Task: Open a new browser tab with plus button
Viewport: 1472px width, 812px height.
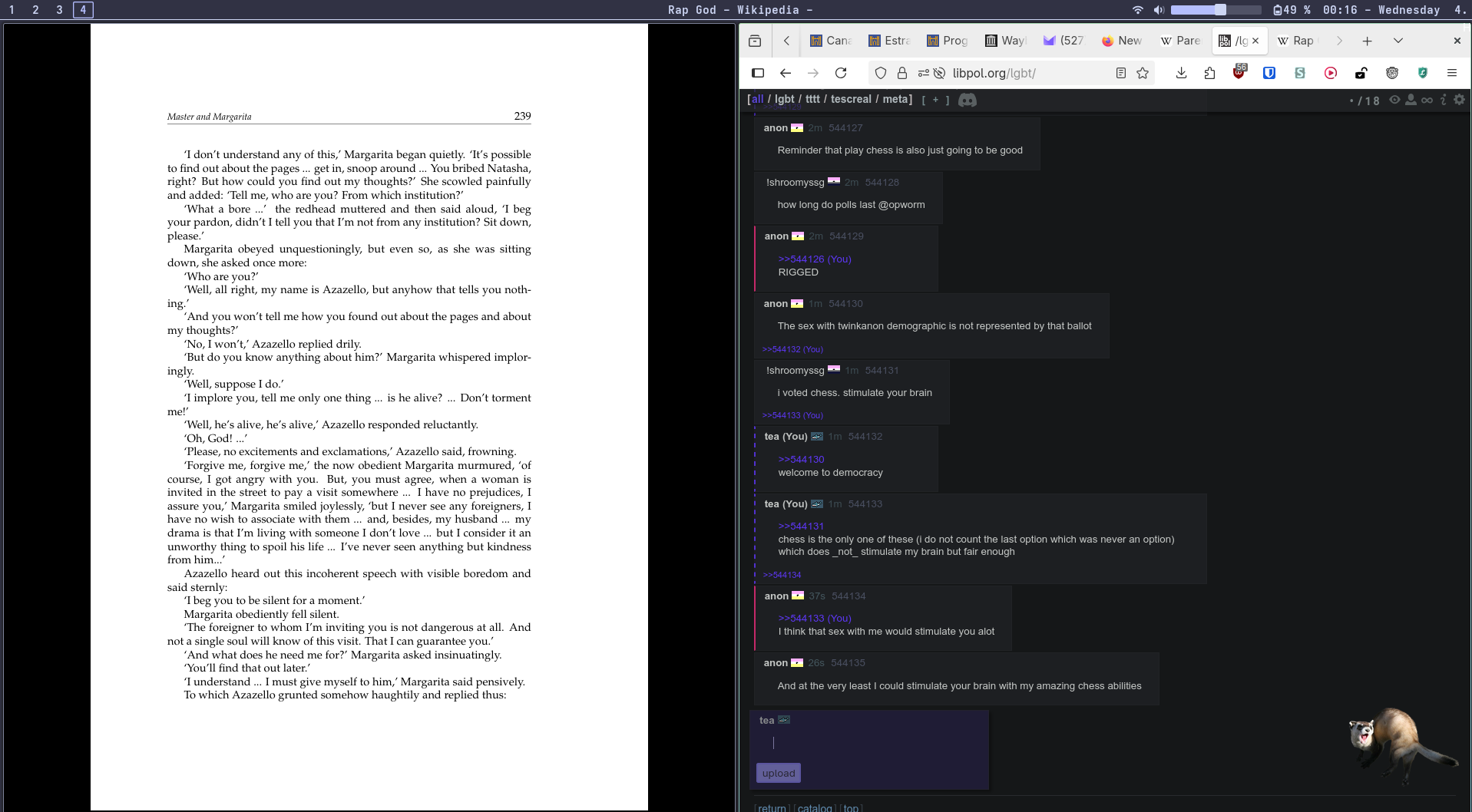Action: [x=1368, y=41]
